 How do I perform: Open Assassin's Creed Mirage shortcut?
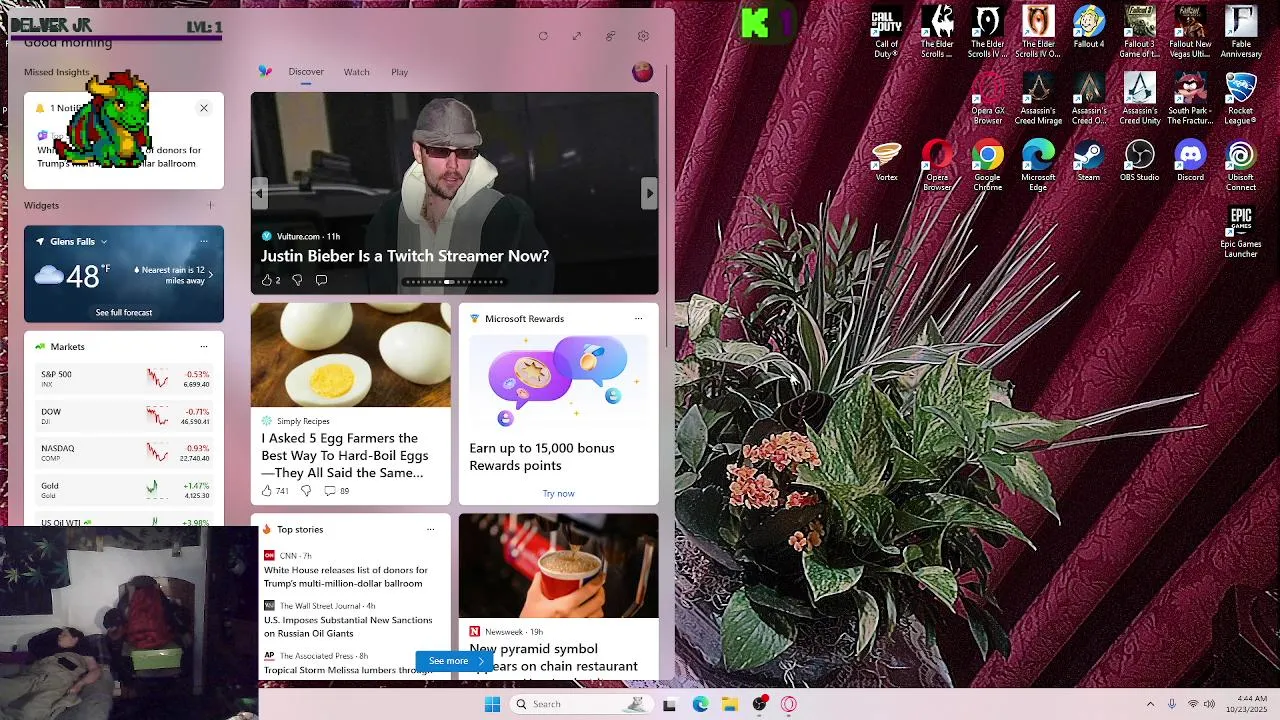coord(1038,99)
